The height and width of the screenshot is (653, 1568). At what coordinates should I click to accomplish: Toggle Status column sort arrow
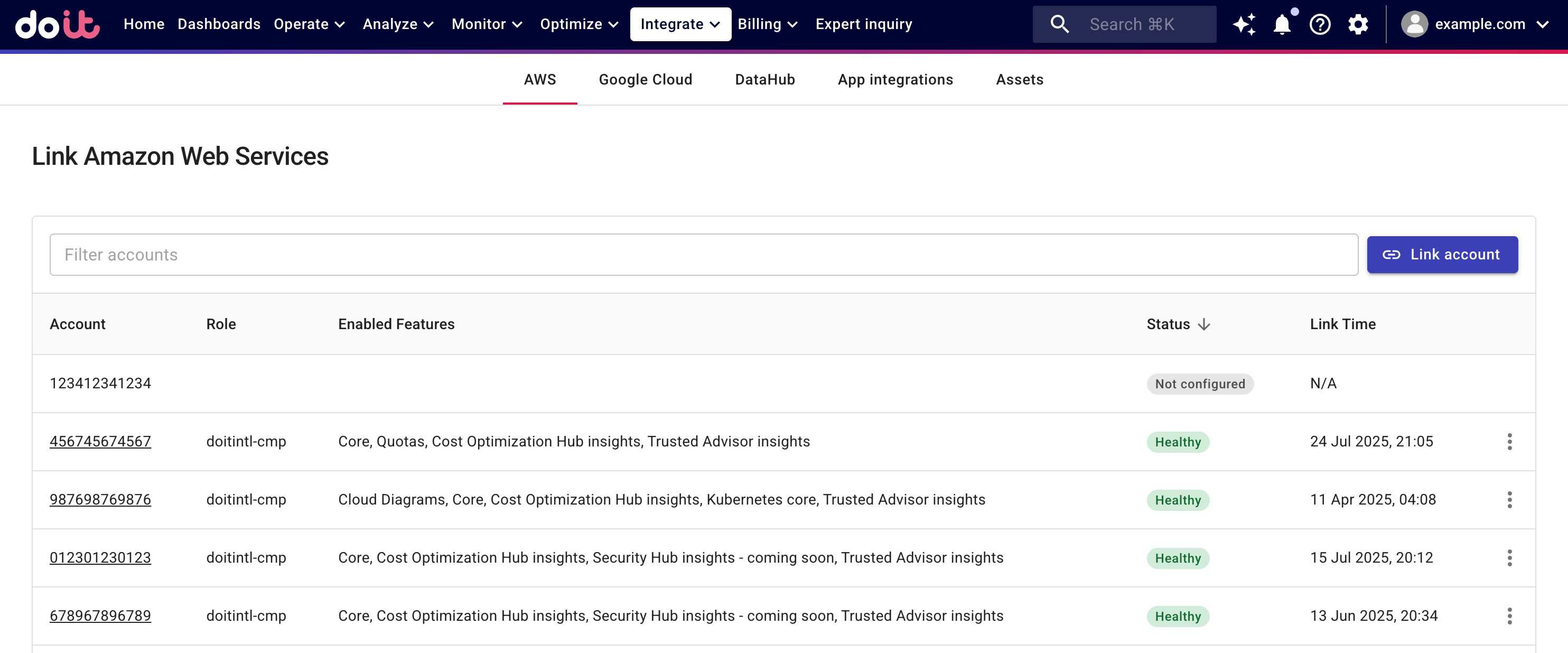(x=1203, y=324)
